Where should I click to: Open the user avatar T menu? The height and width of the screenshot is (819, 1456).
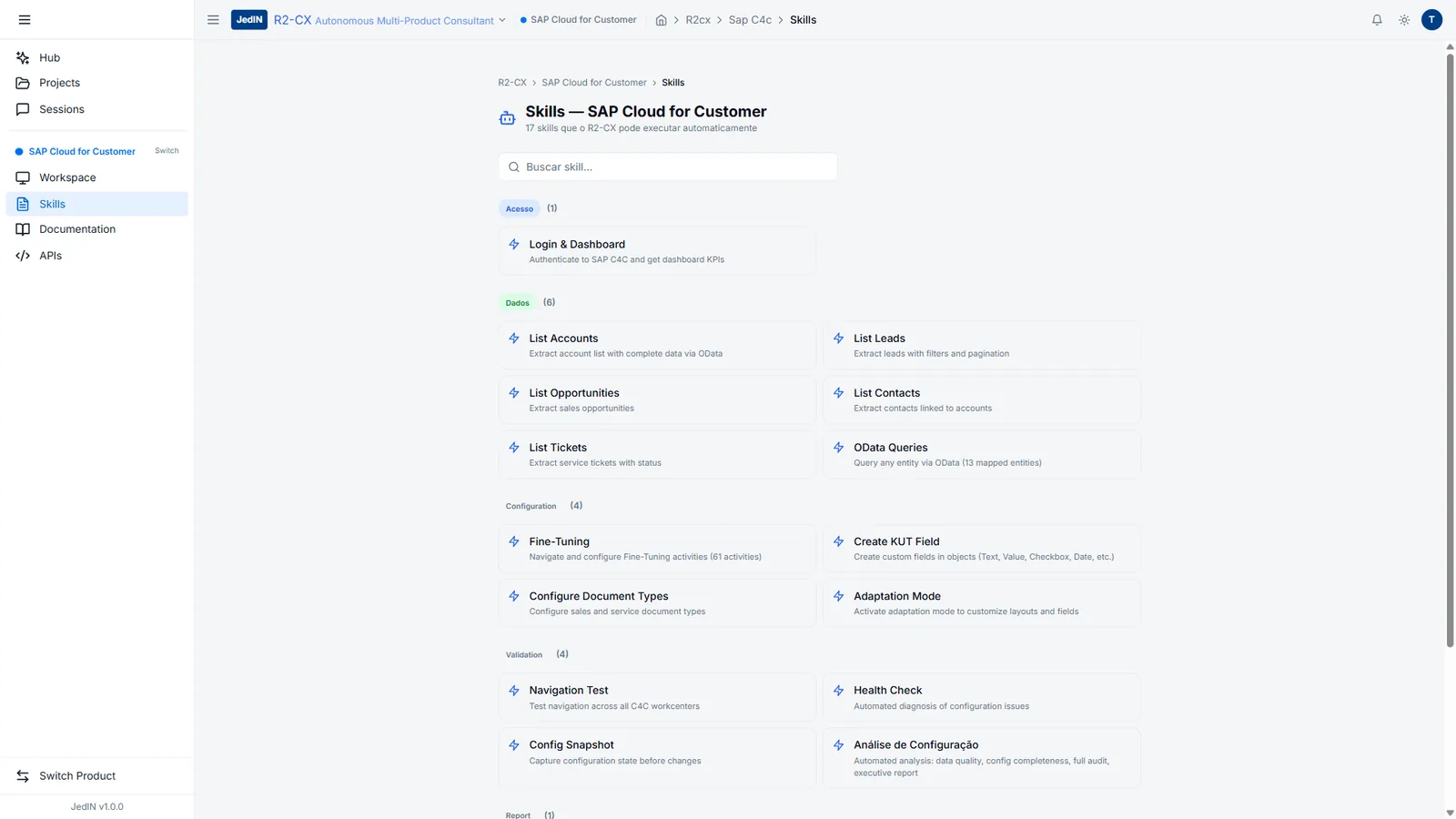[1431, 20]
